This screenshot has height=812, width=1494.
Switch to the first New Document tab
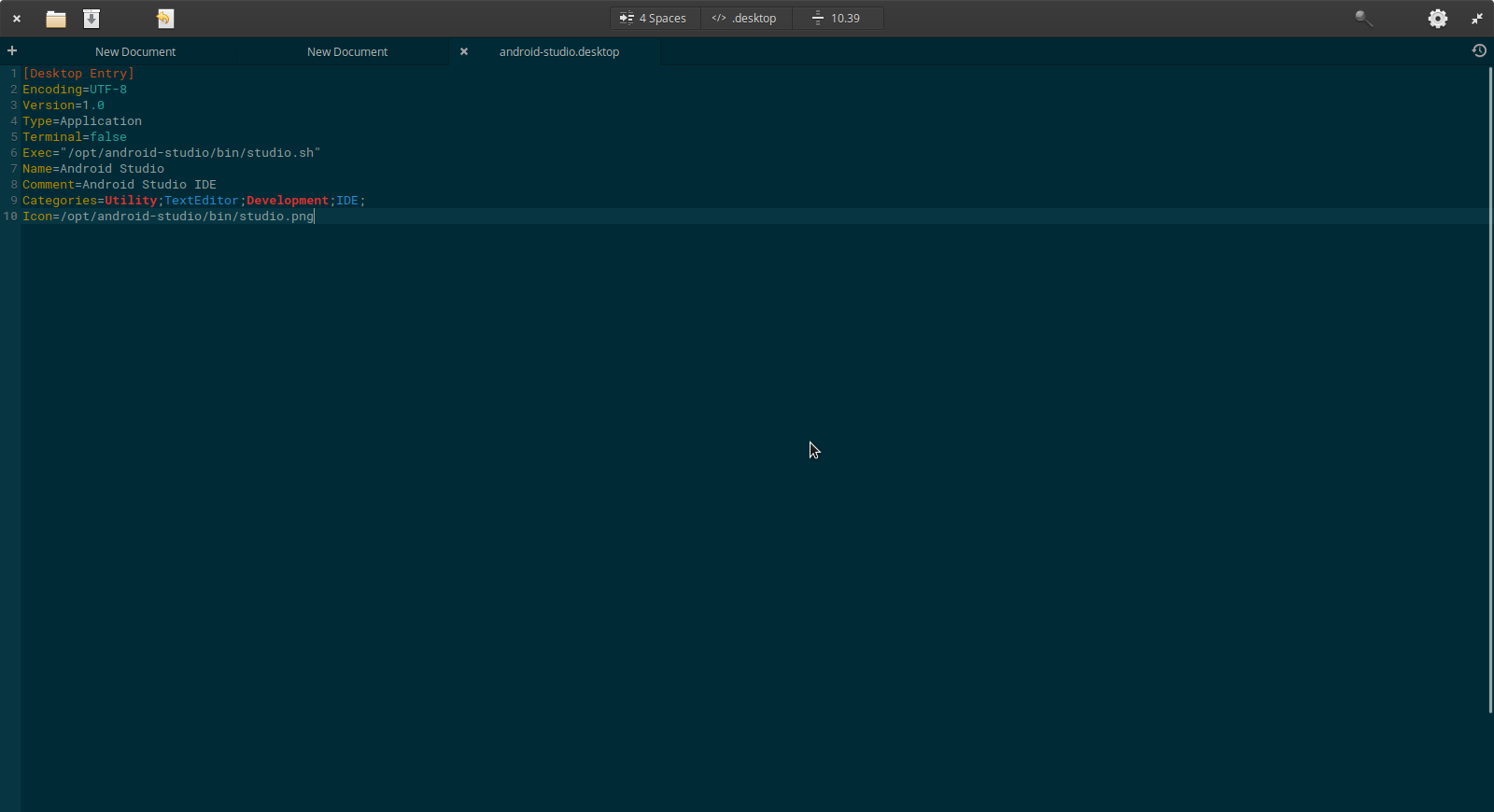pyautogui.click(x=135, y=52)
